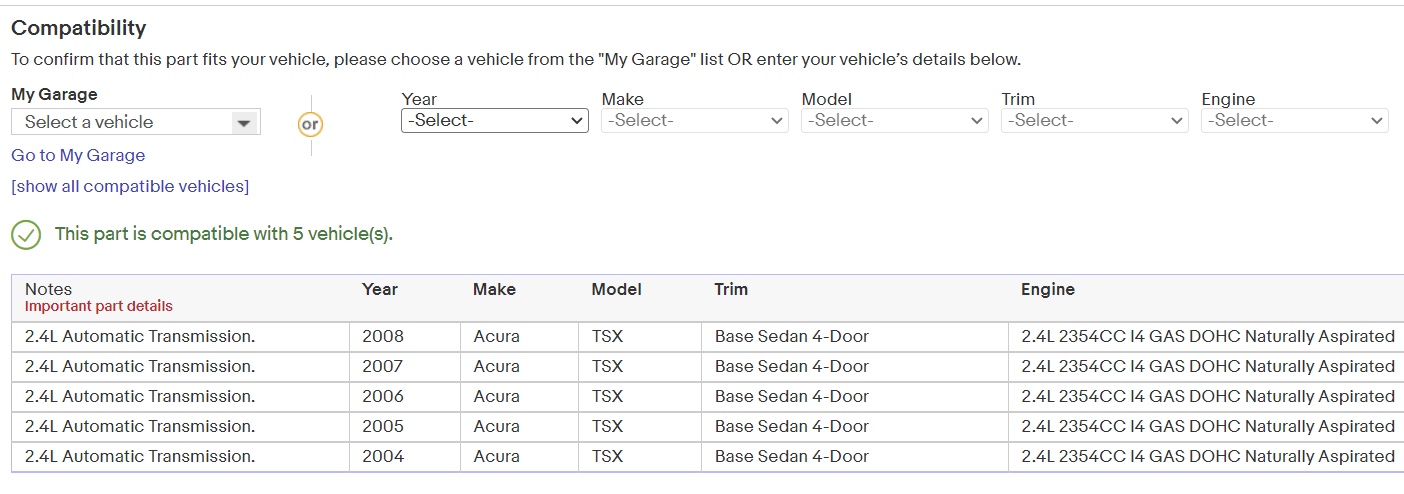Click 'show all compatible vehicles' link

pos(130,186)
